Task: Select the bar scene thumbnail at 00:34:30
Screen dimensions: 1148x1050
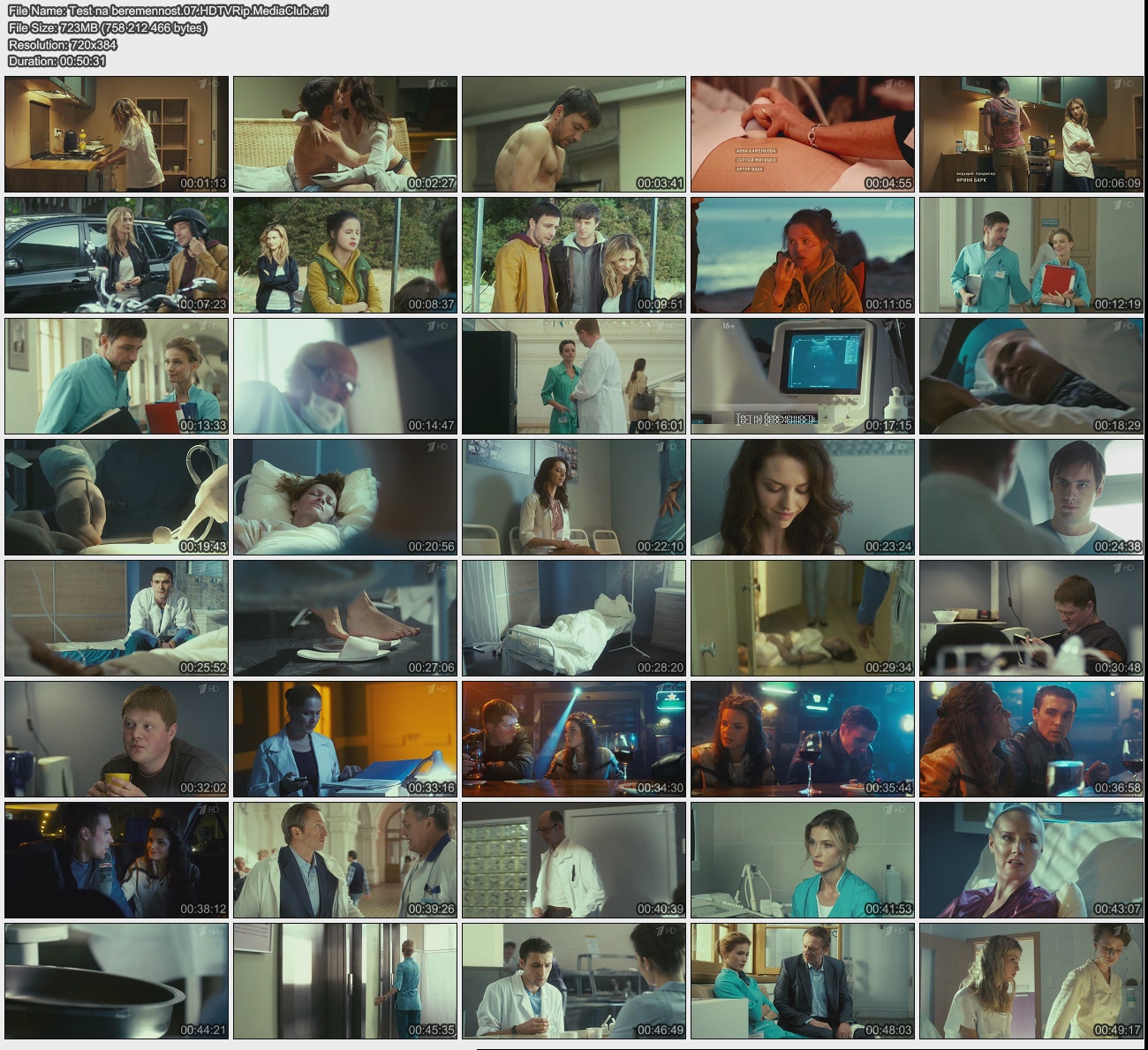Action: [574, 739]
